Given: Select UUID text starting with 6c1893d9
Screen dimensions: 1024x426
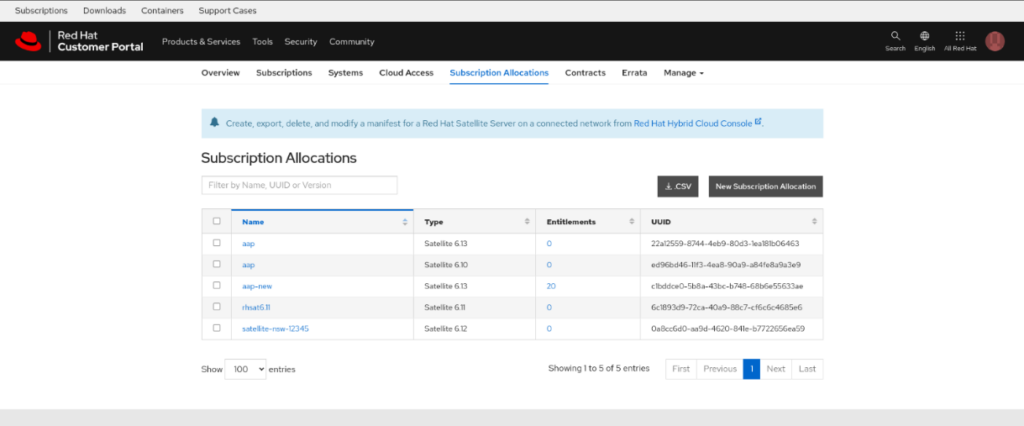Looking at the screenshot, I should click(726, 307).
